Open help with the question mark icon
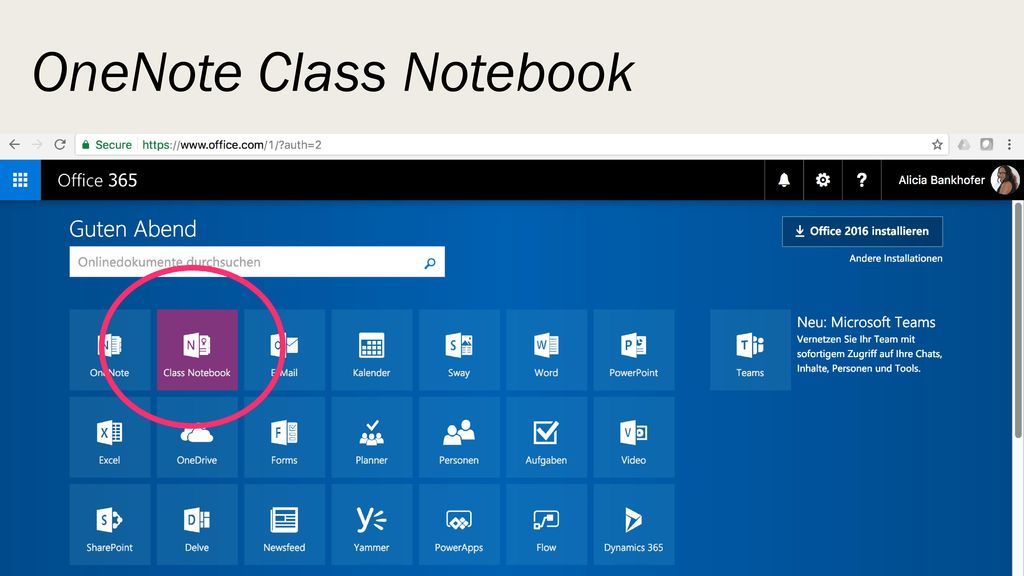The height and width of the screenshot is (576, 1024). pos(861,180)
